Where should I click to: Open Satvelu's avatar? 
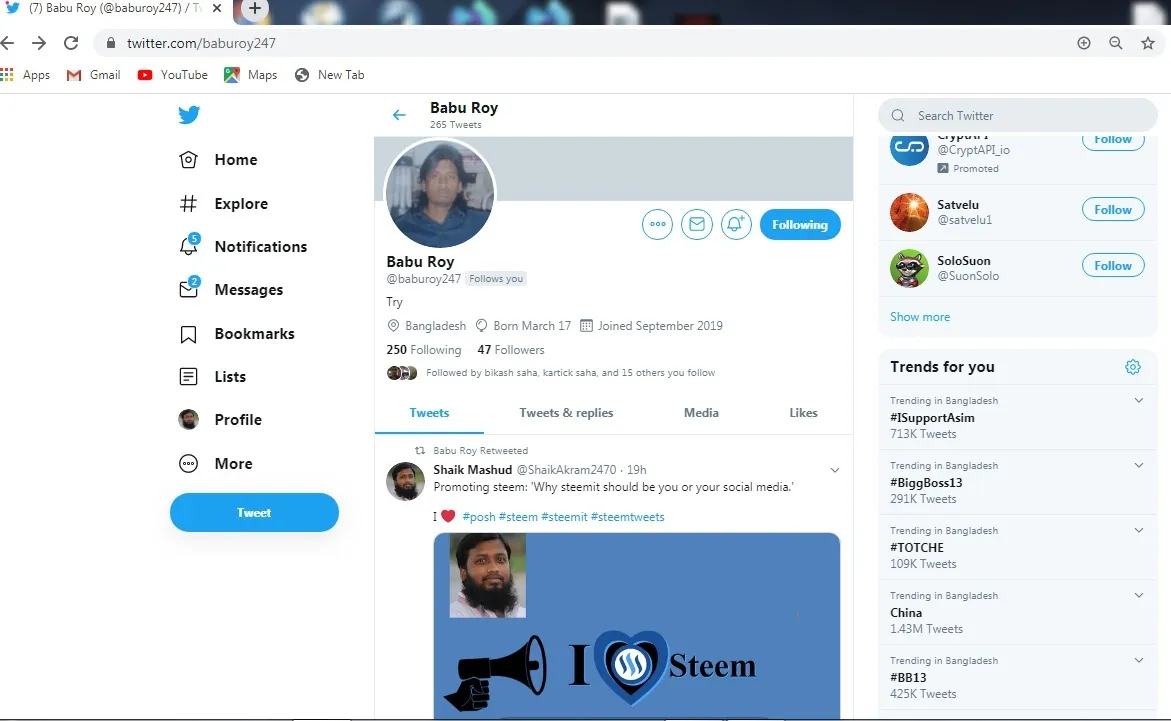click(x=909, y=212)
